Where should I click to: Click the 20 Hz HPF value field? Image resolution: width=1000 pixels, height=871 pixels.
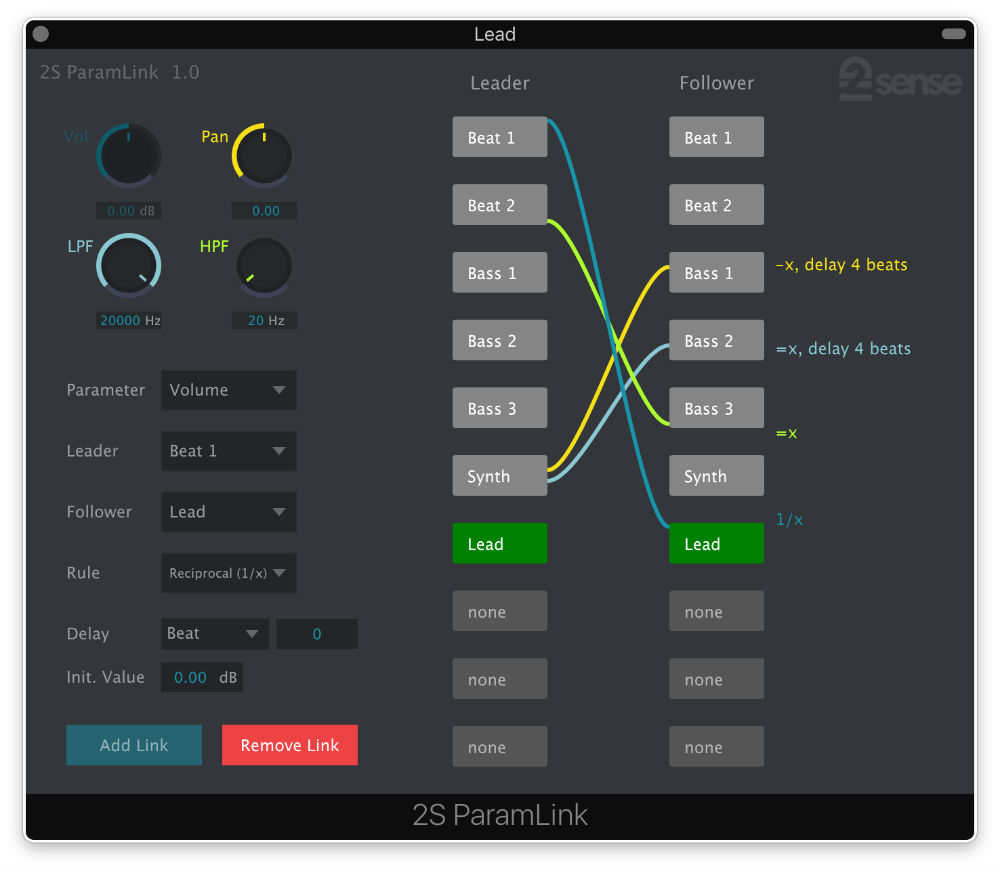tap(264, 320)
